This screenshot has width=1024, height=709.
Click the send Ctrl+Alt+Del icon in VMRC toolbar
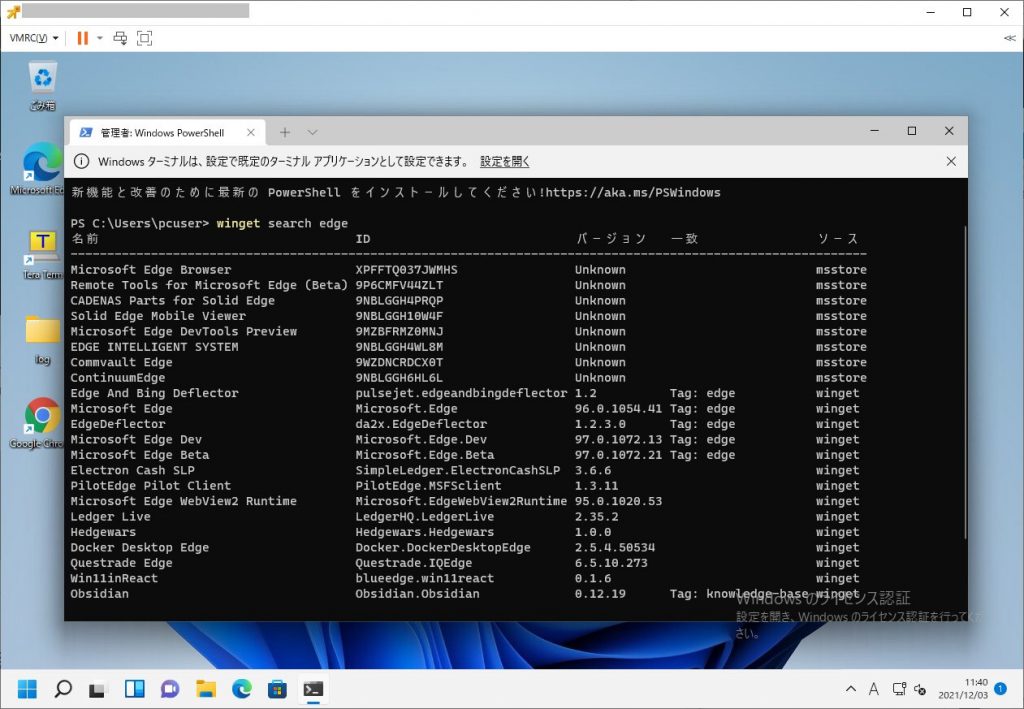coord(120,39)
